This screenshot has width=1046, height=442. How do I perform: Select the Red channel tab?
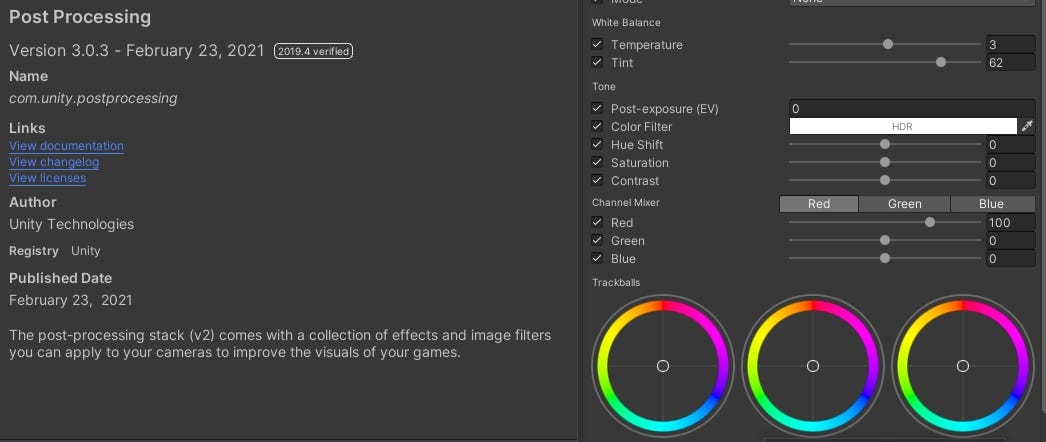pyautogui.click(x=819, y=204)
